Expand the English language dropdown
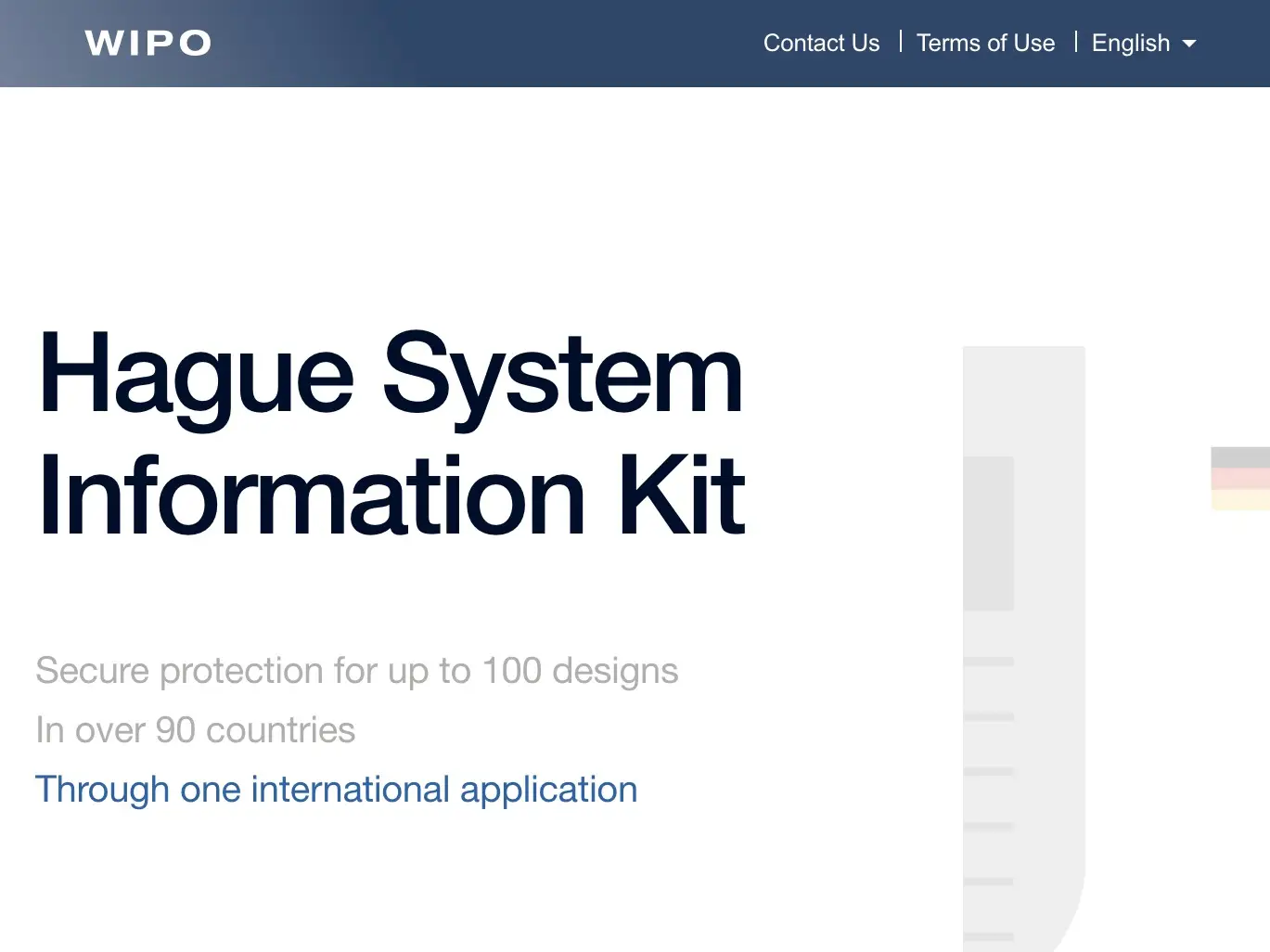The image size is (1270, 952). pyautogui.click(x=1144, y=43)
